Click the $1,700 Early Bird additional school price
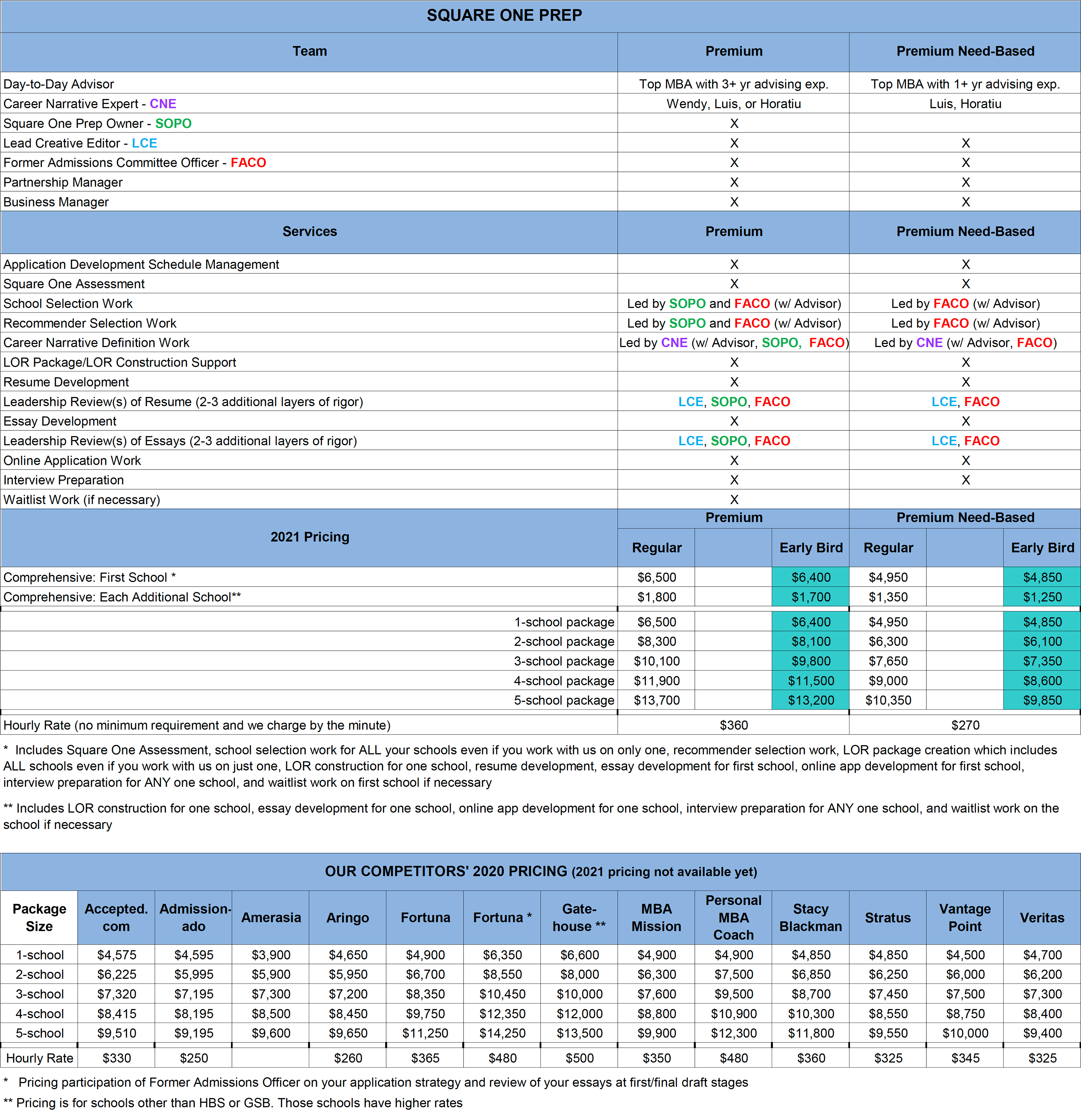This screenshot has height=1120, width=1081. click(811, 597)
